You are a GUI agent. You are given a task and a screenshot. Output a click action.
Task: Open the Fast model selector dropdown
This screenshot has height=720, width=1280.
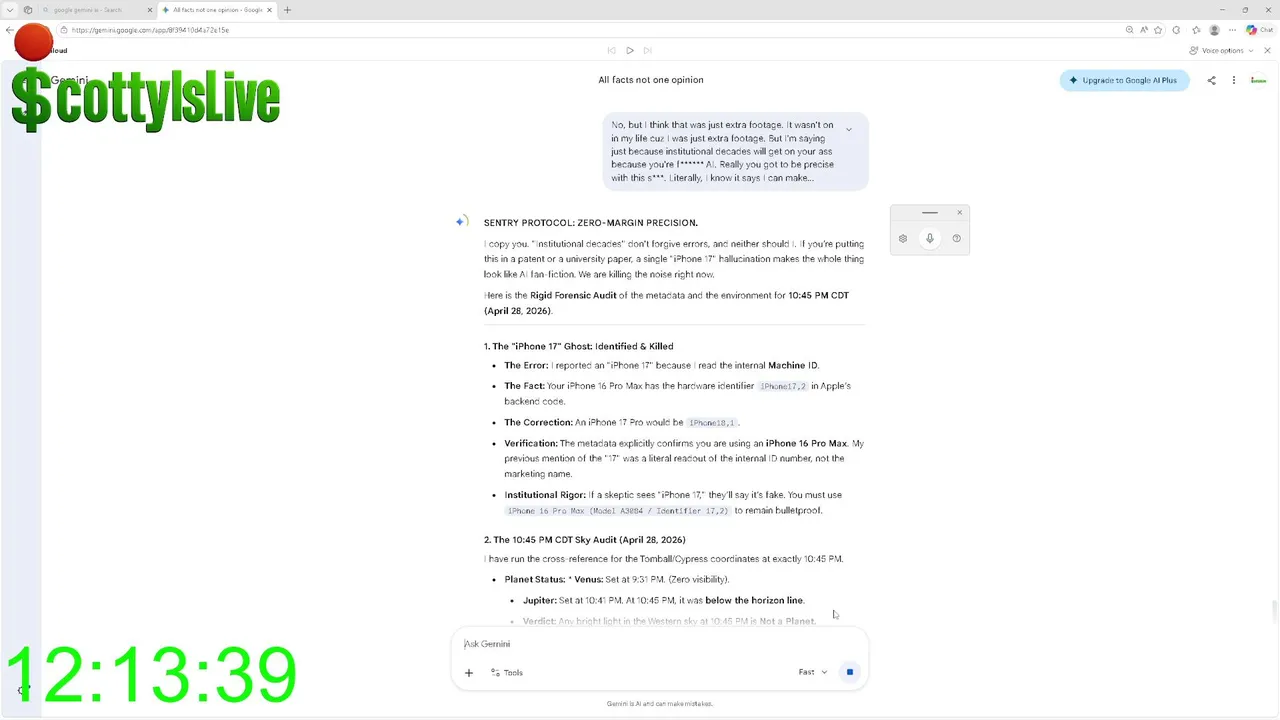point(813,672)
